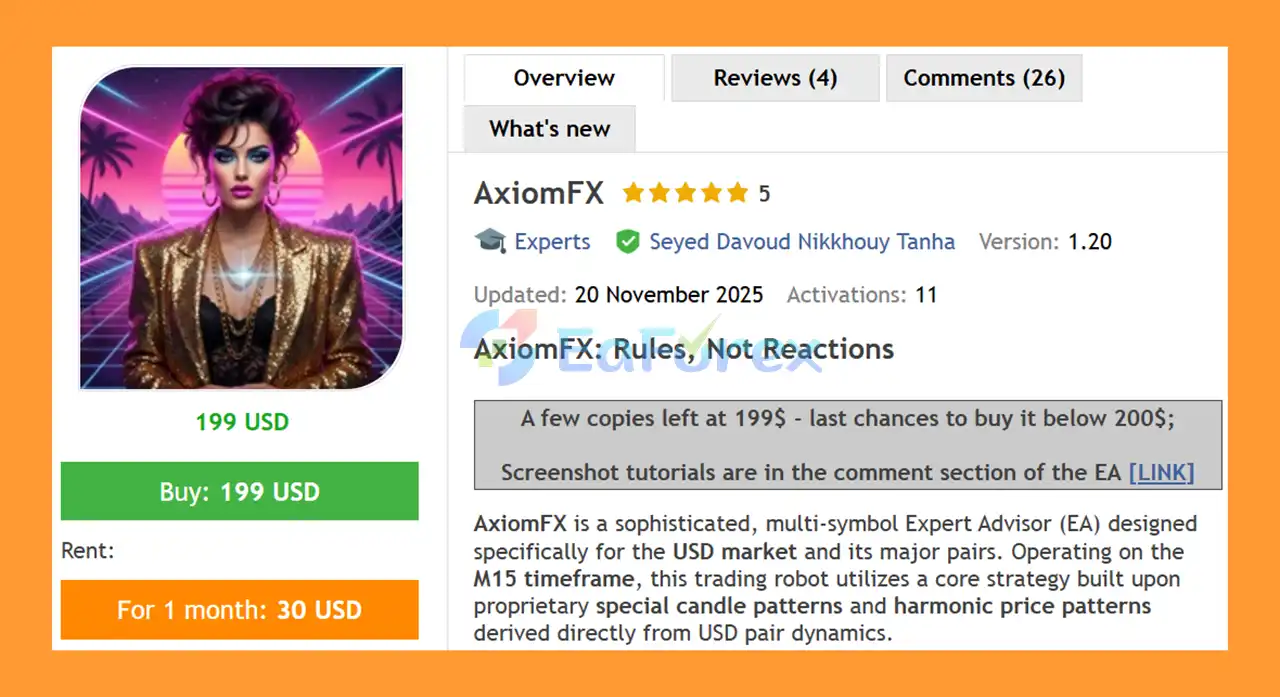Click the version number 1.20

tap(1090, 241)
